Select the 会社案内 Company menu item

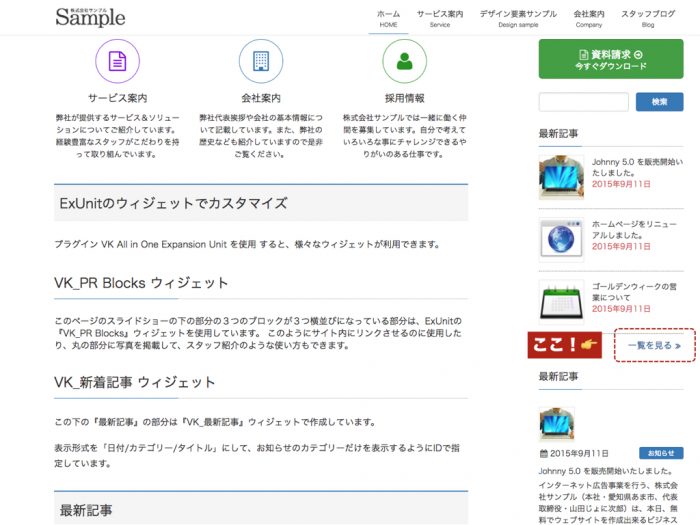click(588, 18)
